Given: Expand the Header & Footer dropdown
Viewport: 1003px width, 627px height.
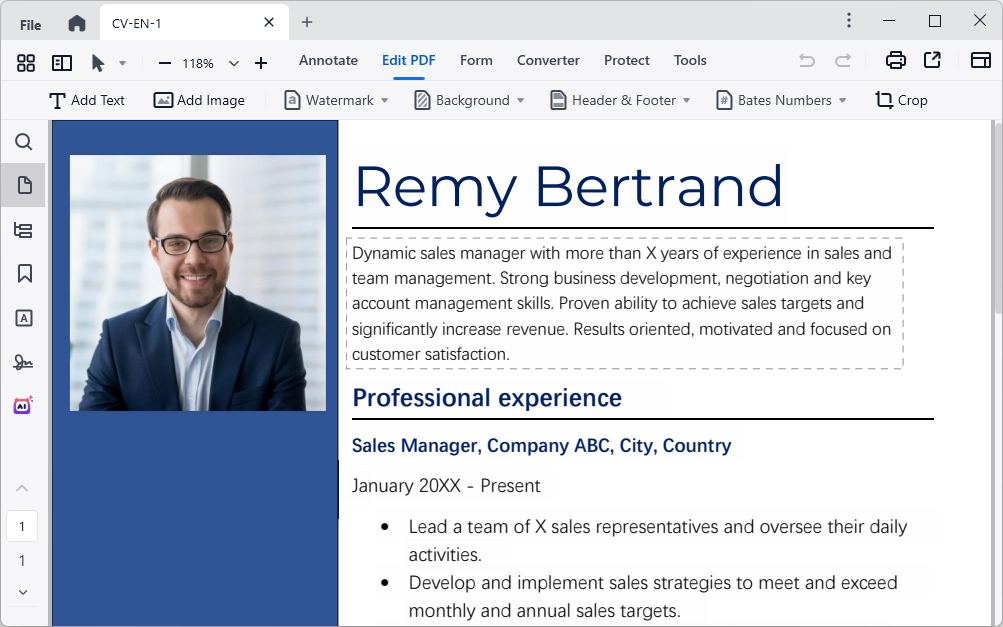Looking at the screenshot, I should (x=687, y=100).
